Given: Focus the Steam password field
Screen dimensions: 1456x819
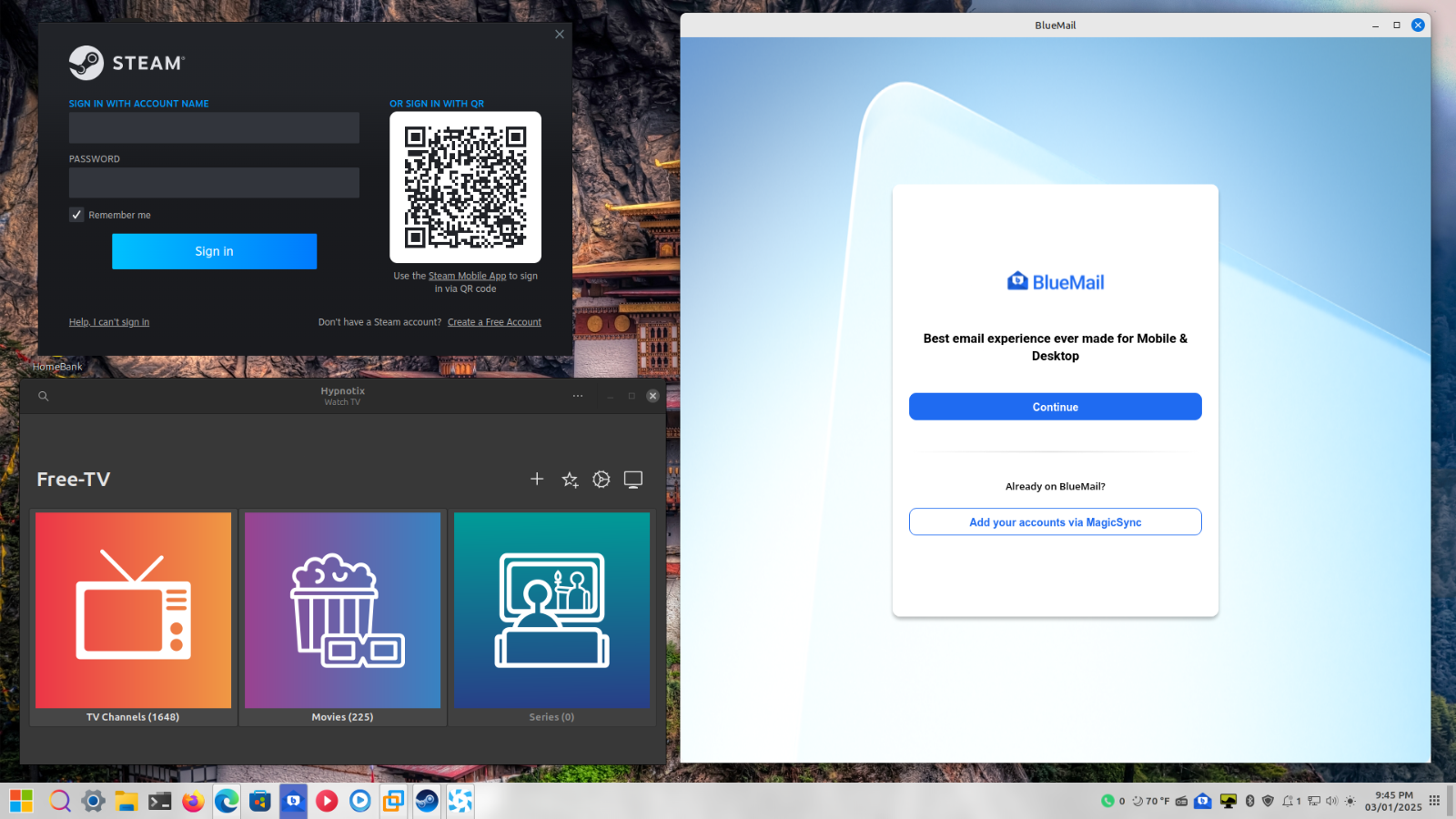Looking at the screenshot, I should 214,182.
